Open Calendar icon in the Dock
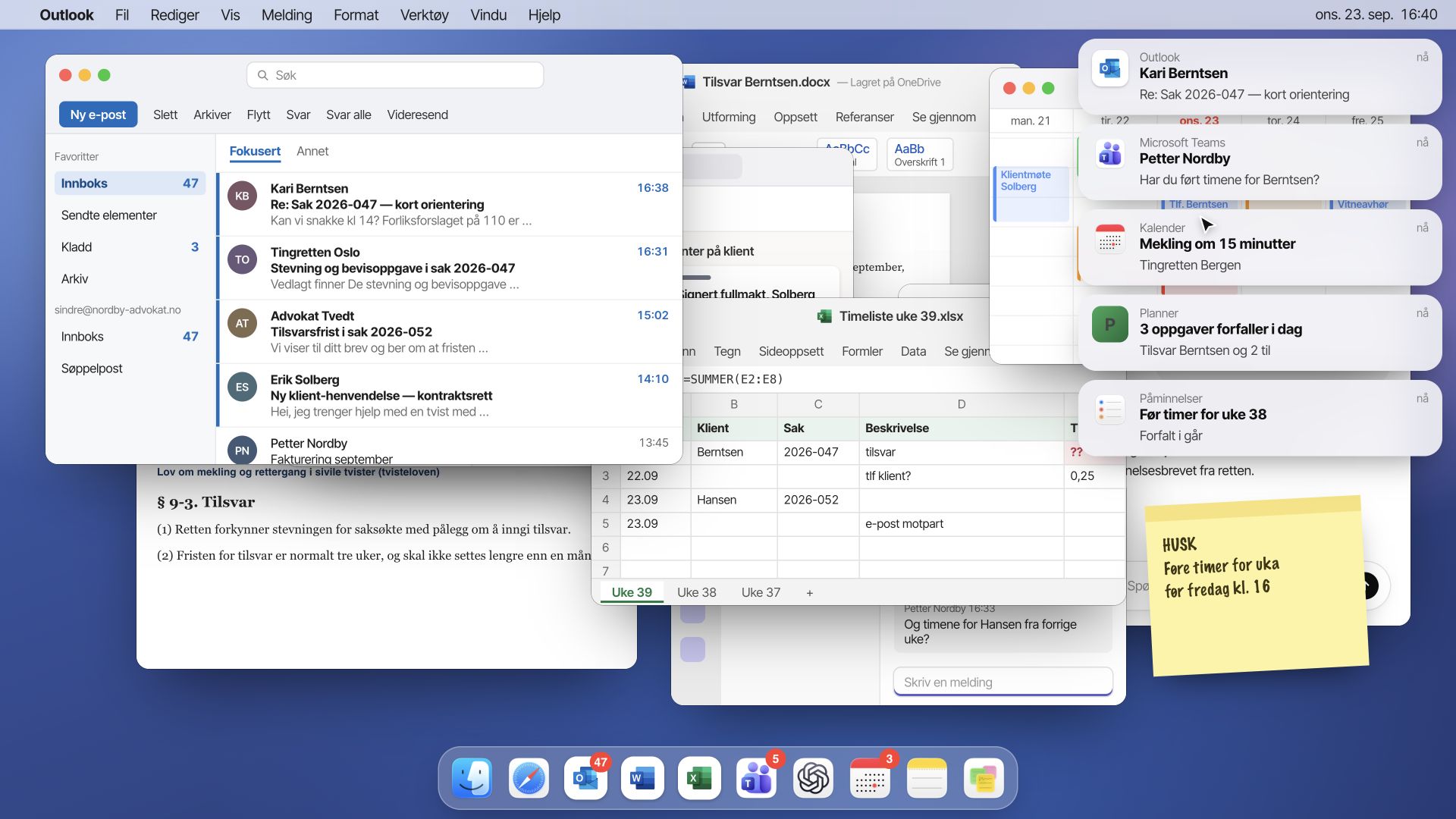Viewport: 1456px width, 819px height. coord(870,778)
